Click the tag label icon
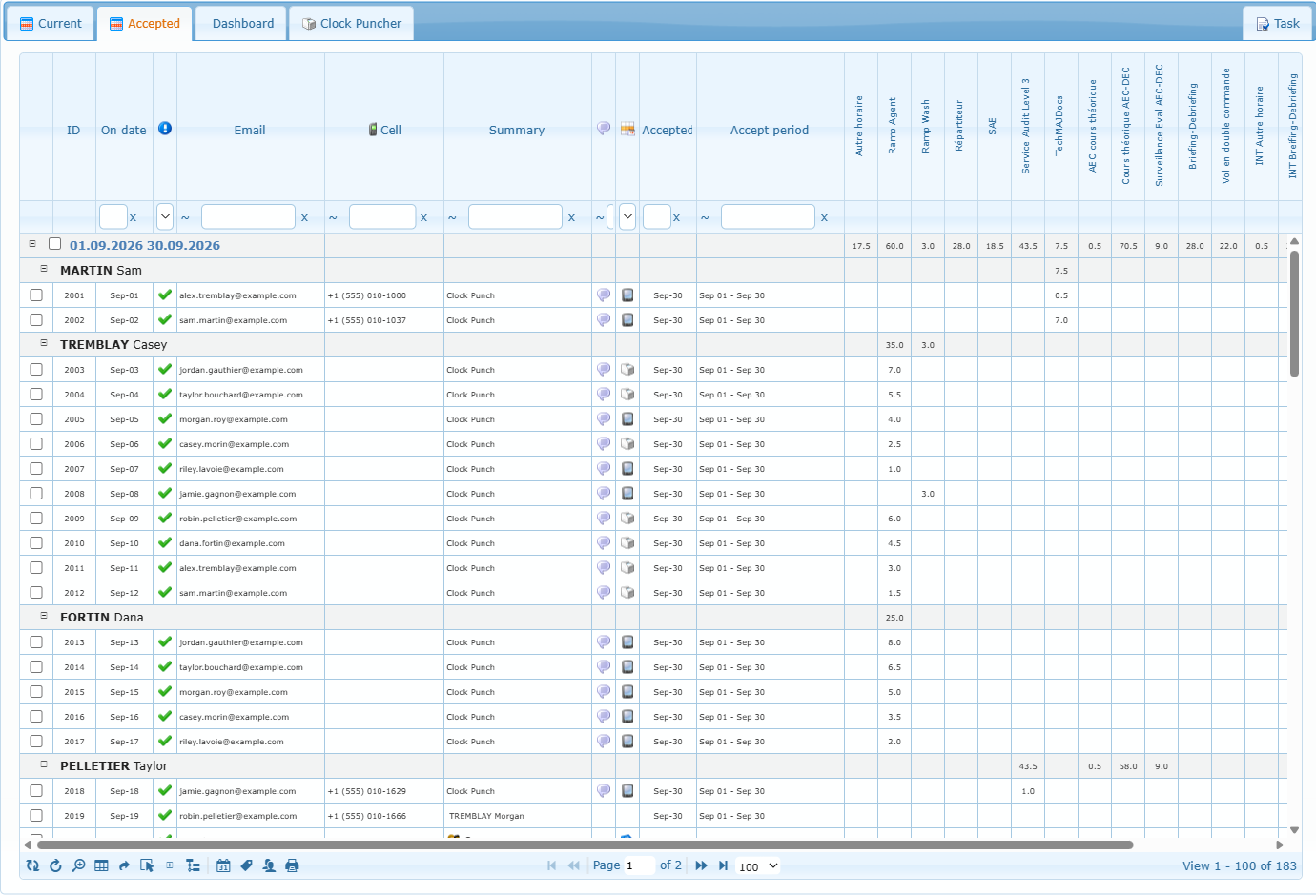The image size is (1316, 896). [x=246, y=865]
